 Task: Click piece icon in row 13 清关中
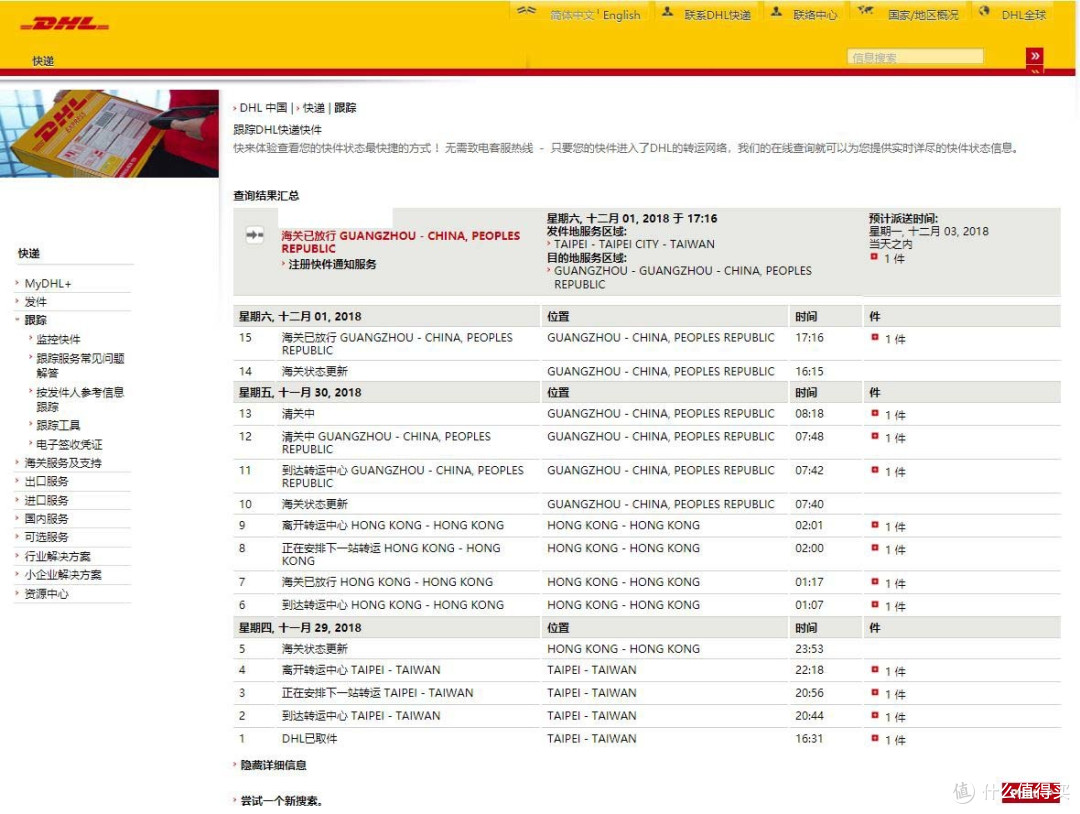click(x=875, y=413)
